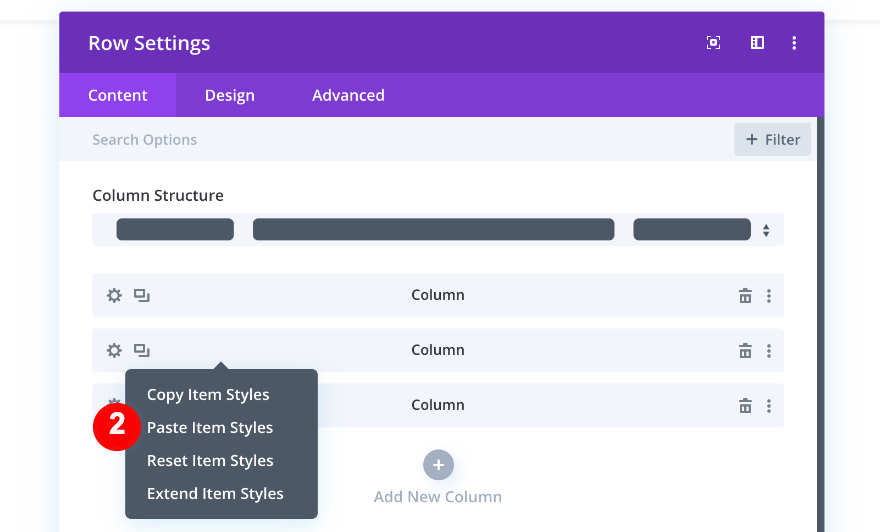This screenshot has width=880, height=532.
Task: Duplicate the second Column item
Action: tap(142, 350)
